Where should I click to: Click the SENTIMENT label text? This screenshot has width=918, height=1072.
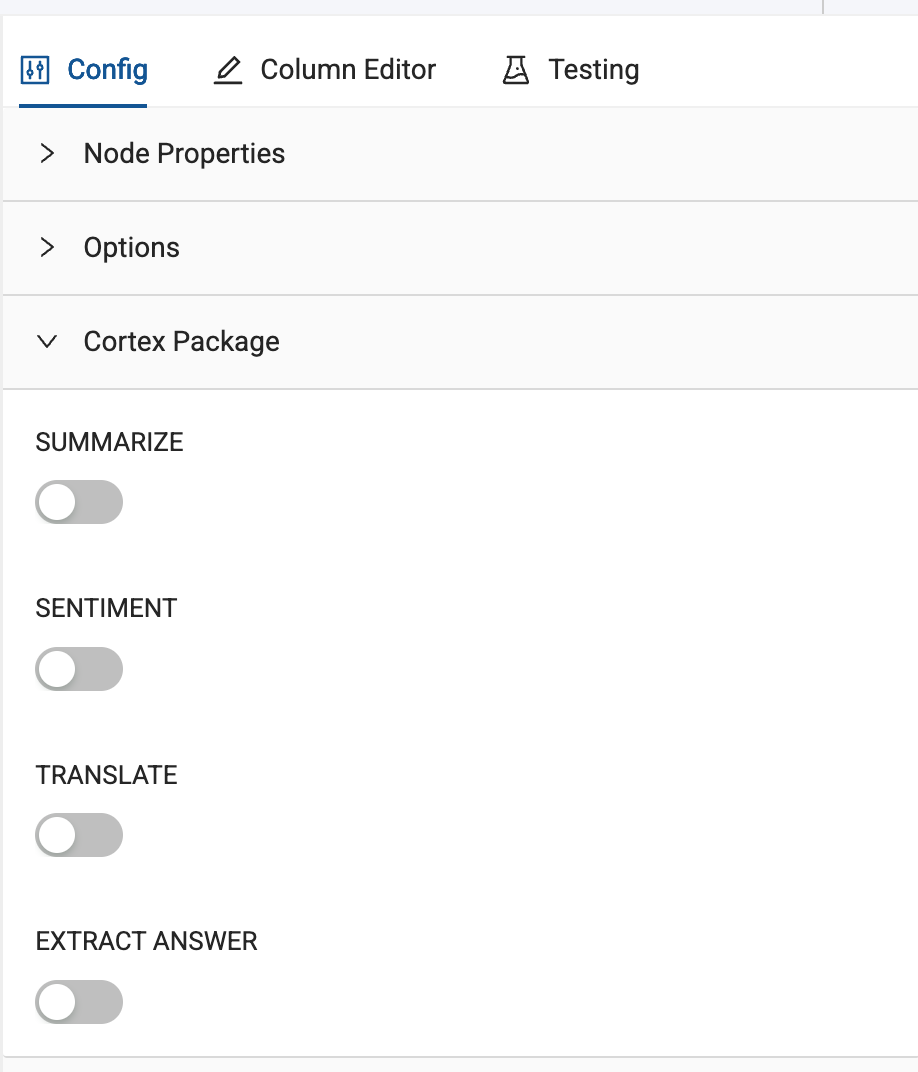pyautogui.click(x=106, y=608)
